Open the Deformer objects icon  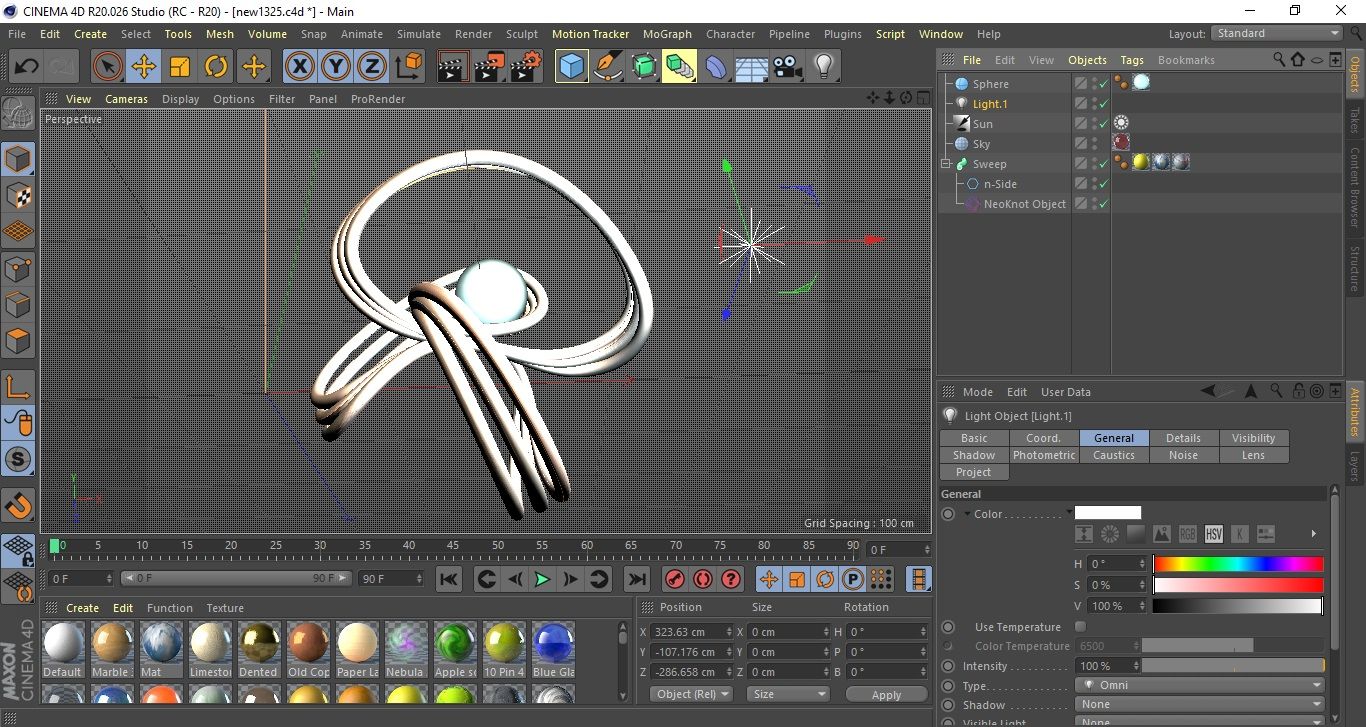point(716,67)
